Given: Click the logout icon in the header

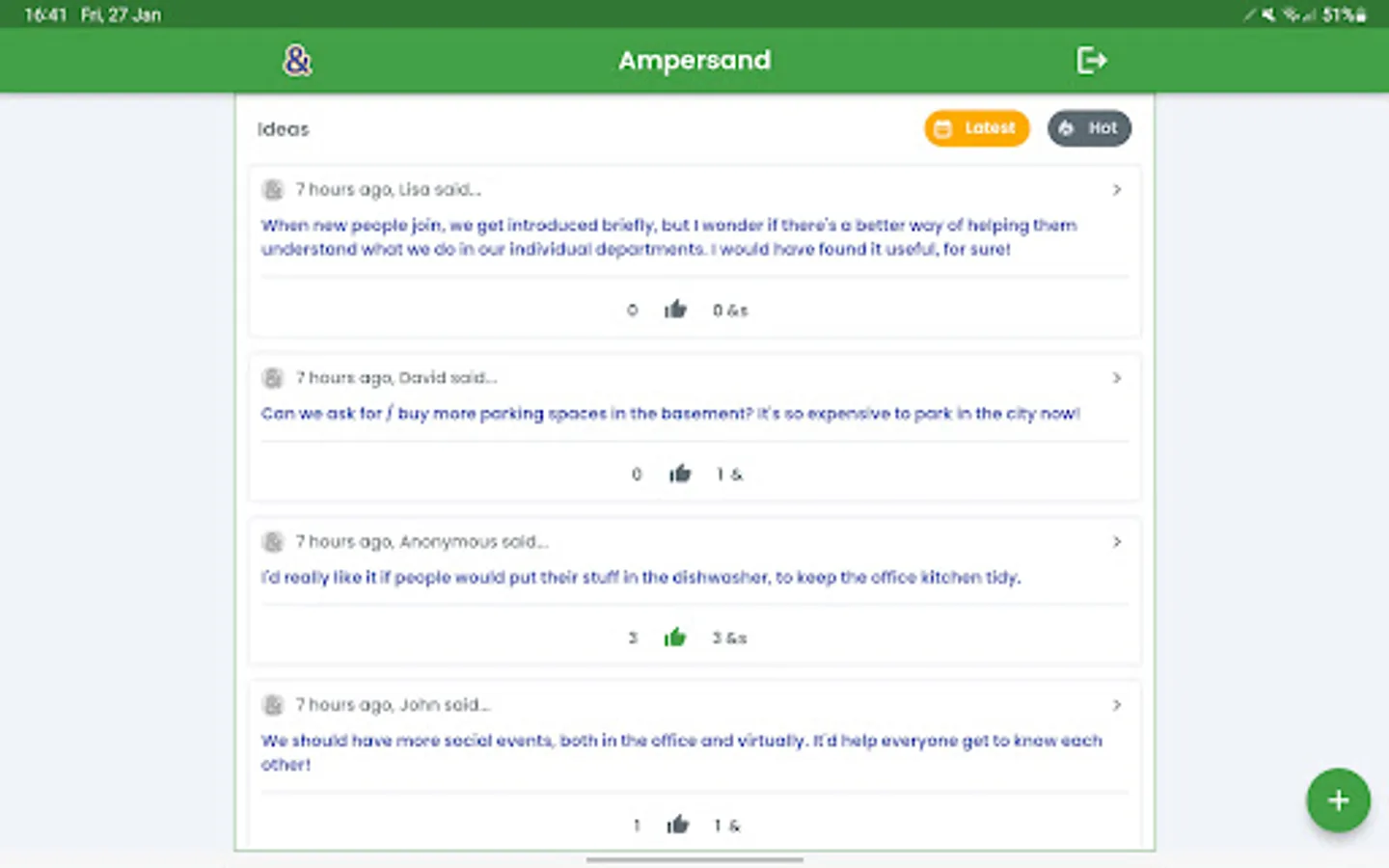Looking at the screenshot, I should (x=1091, y=61).
